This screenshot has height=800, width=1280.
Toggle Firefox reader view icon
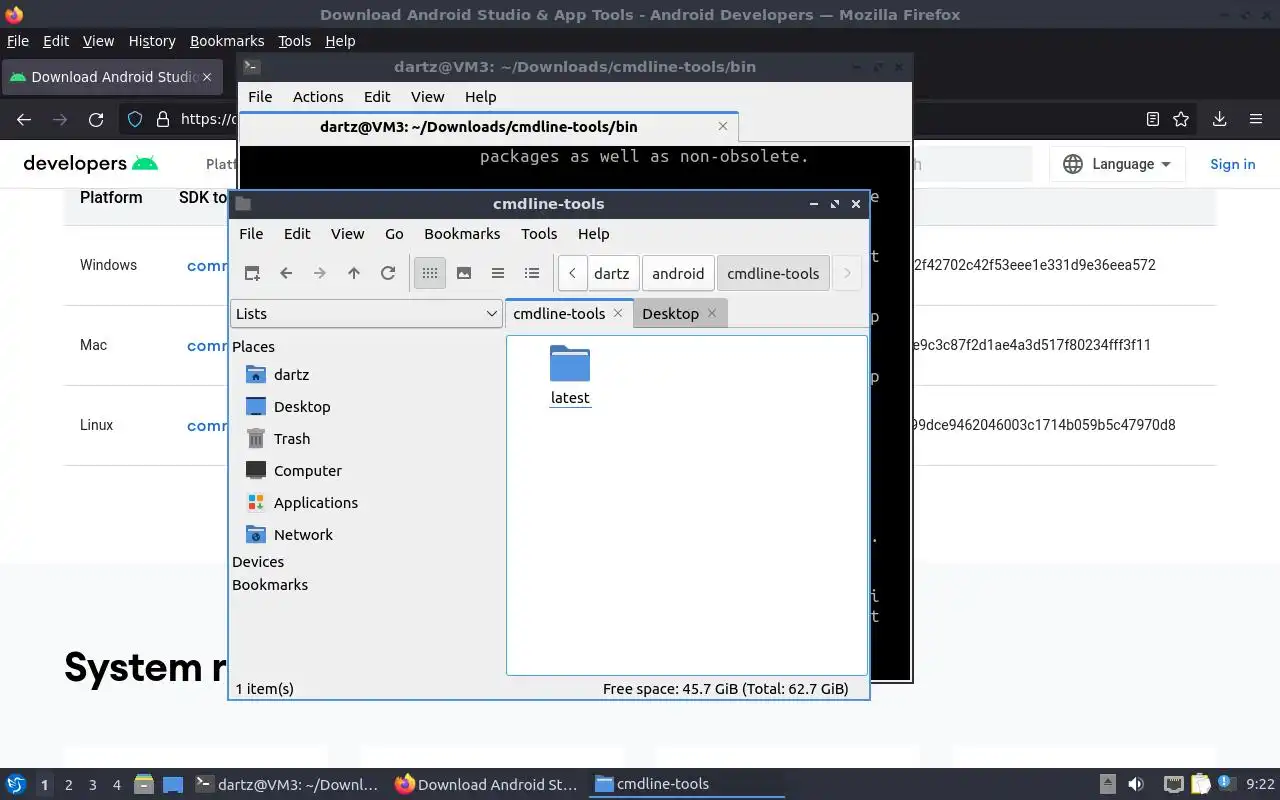1152,119
